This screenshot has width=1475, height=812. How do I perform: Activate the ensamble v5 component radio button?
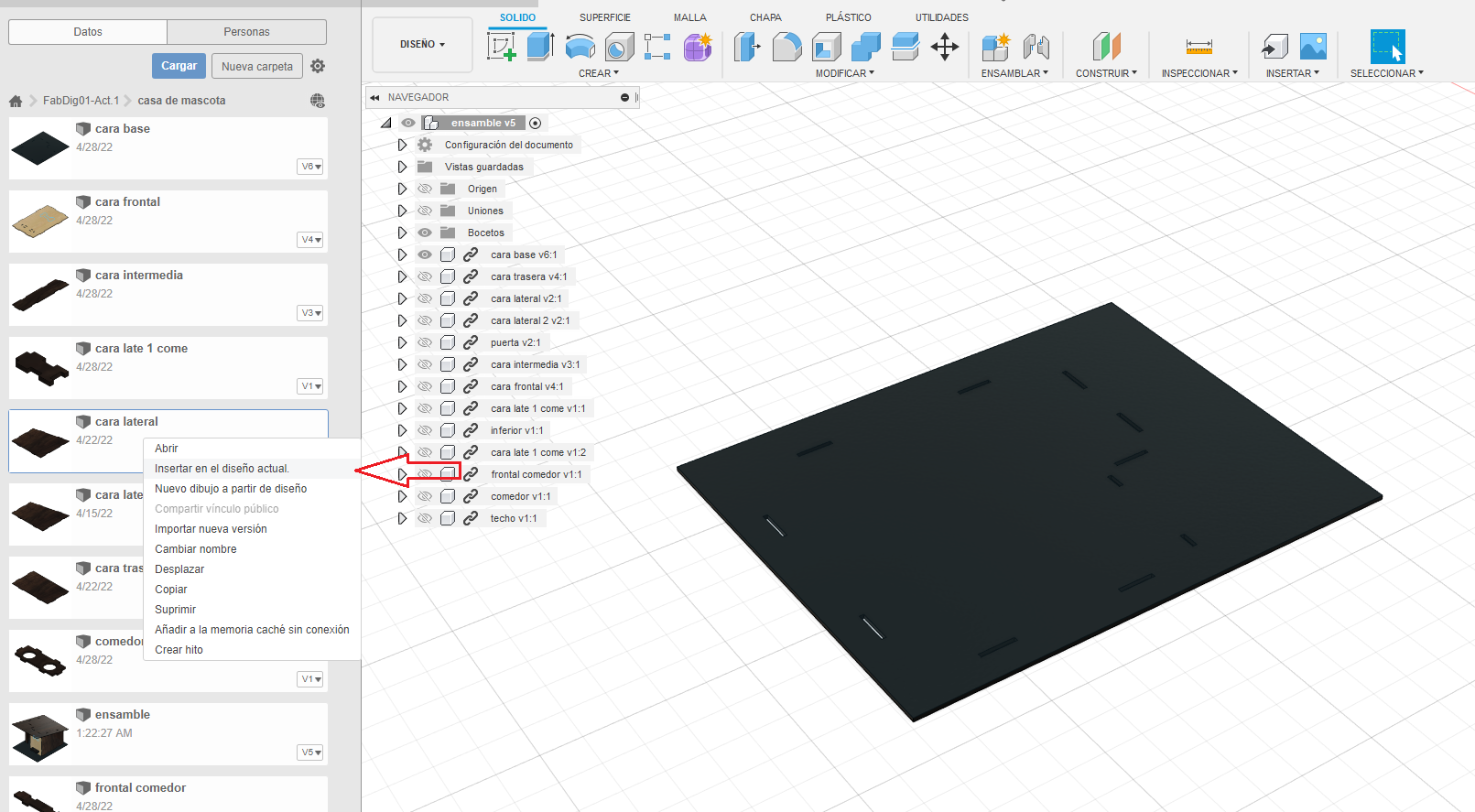(x=536, y=123)
